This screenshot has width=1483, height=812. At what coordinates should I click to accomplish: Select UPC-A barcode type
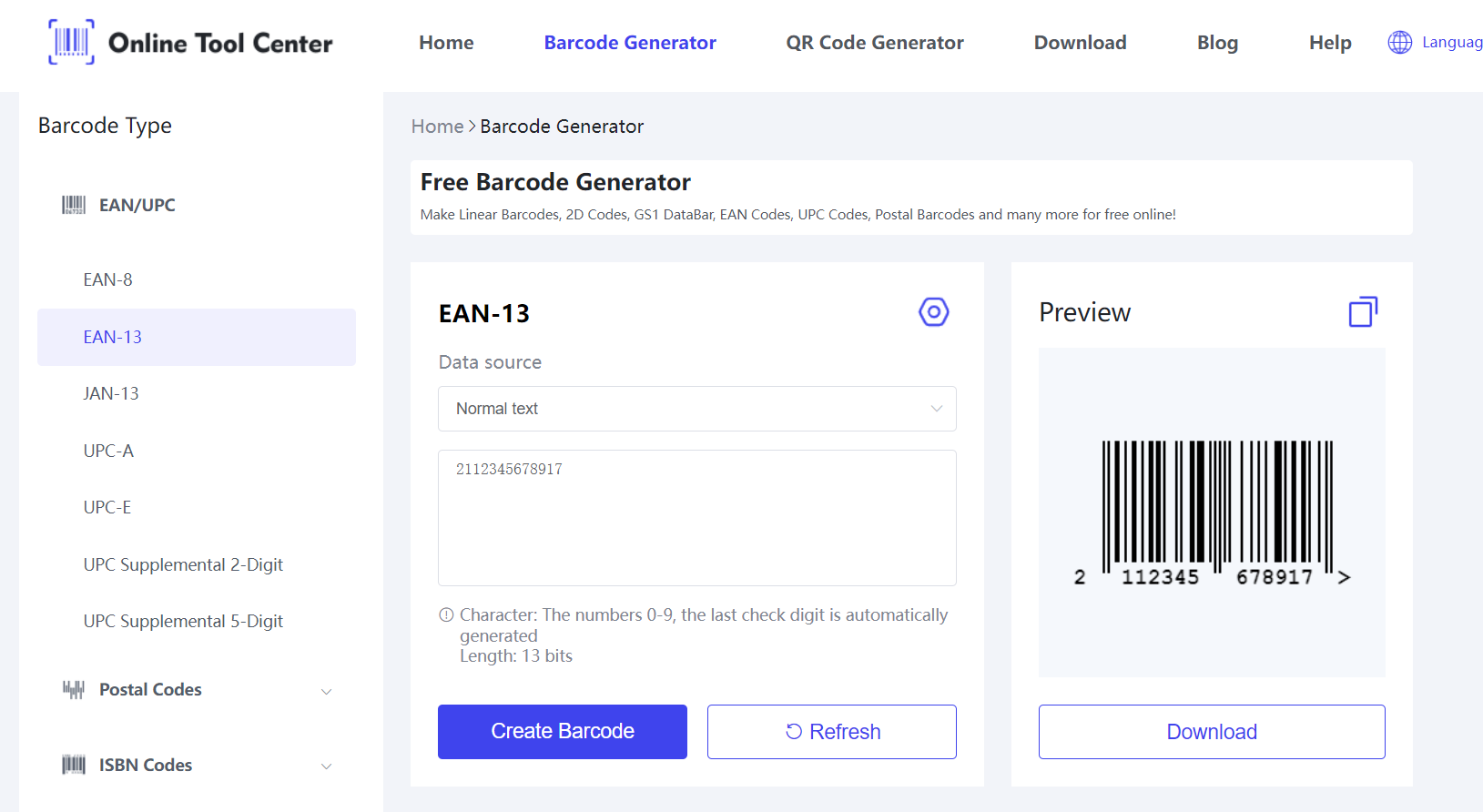(108, 451)
